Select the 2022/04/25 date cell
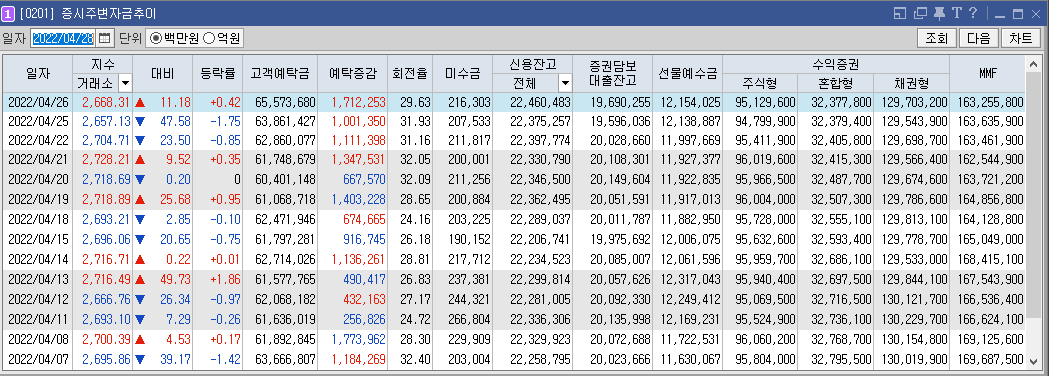 pyautogui.click(x=38, y=122)
